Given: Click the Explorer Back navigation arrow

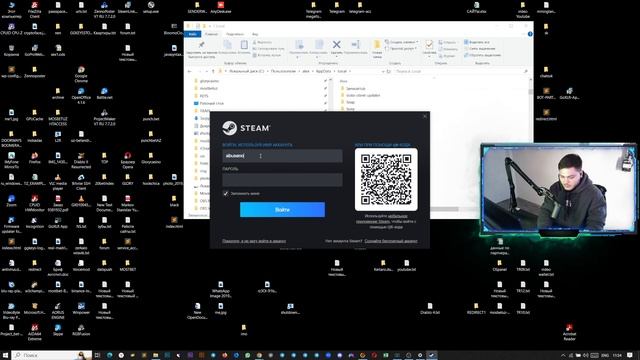Looking at the screenshot, I should point(190,71).
